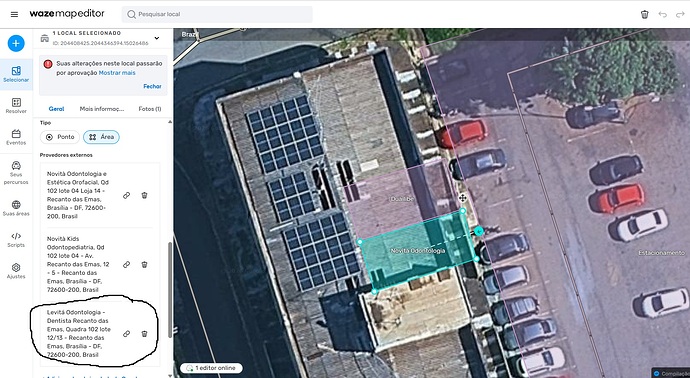Click Mostrar mais link in approval notice

point(117,73)
